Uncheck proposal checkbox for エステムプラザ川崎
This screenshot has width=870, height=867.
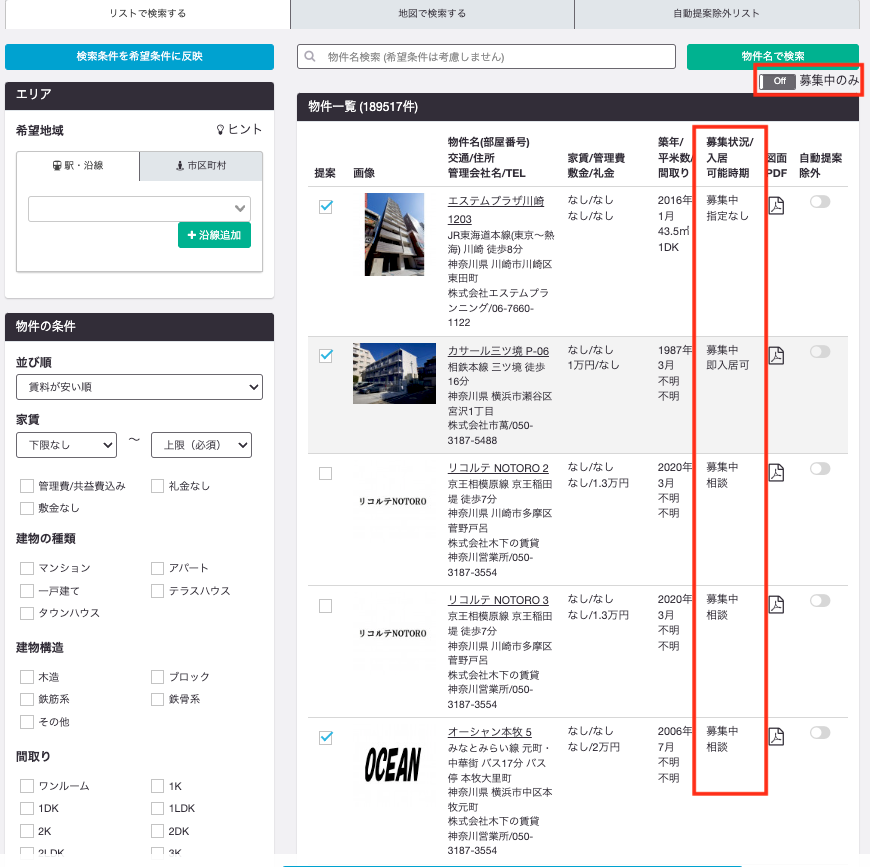click(x=326, y=207)
